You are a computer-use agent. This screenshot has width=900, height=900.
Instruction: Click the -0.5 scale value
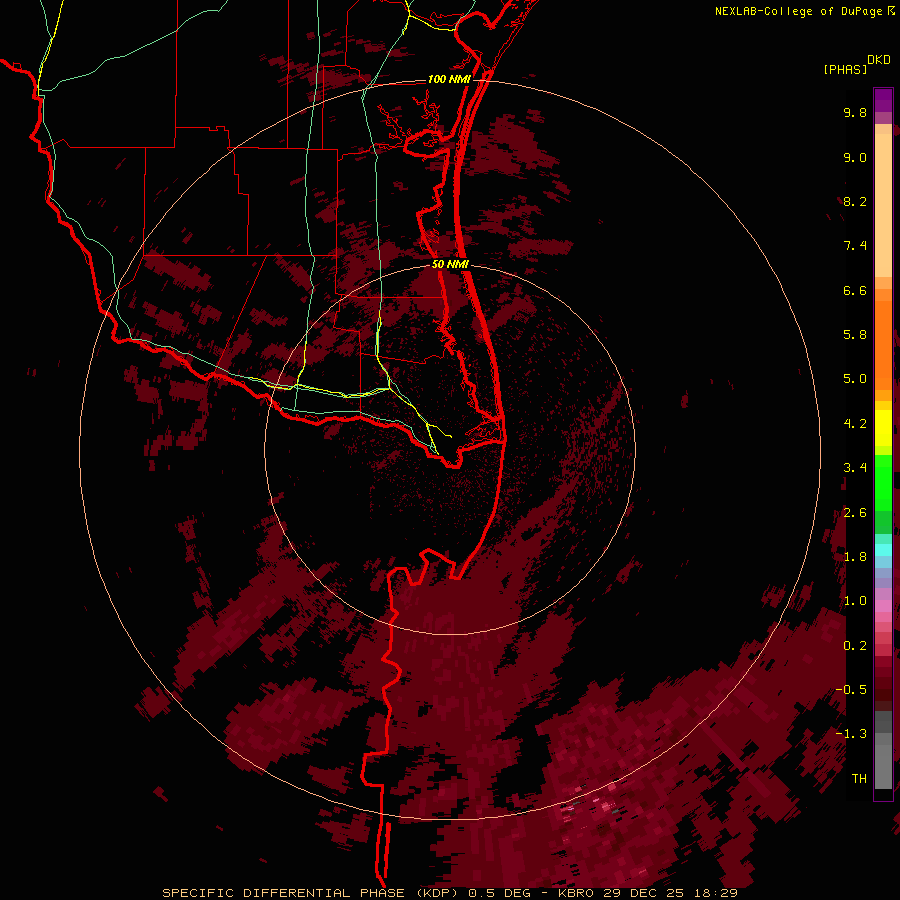coord(851,690)
